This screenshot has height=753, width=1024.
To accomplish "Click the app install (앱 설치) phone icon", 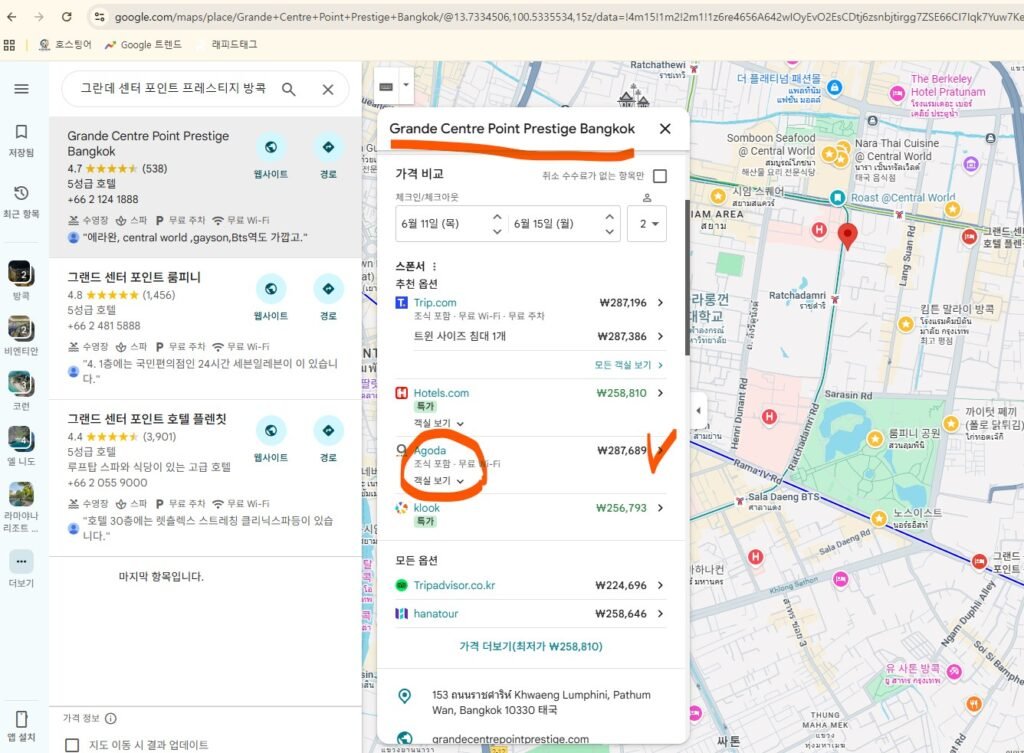I will coord(21,719).
